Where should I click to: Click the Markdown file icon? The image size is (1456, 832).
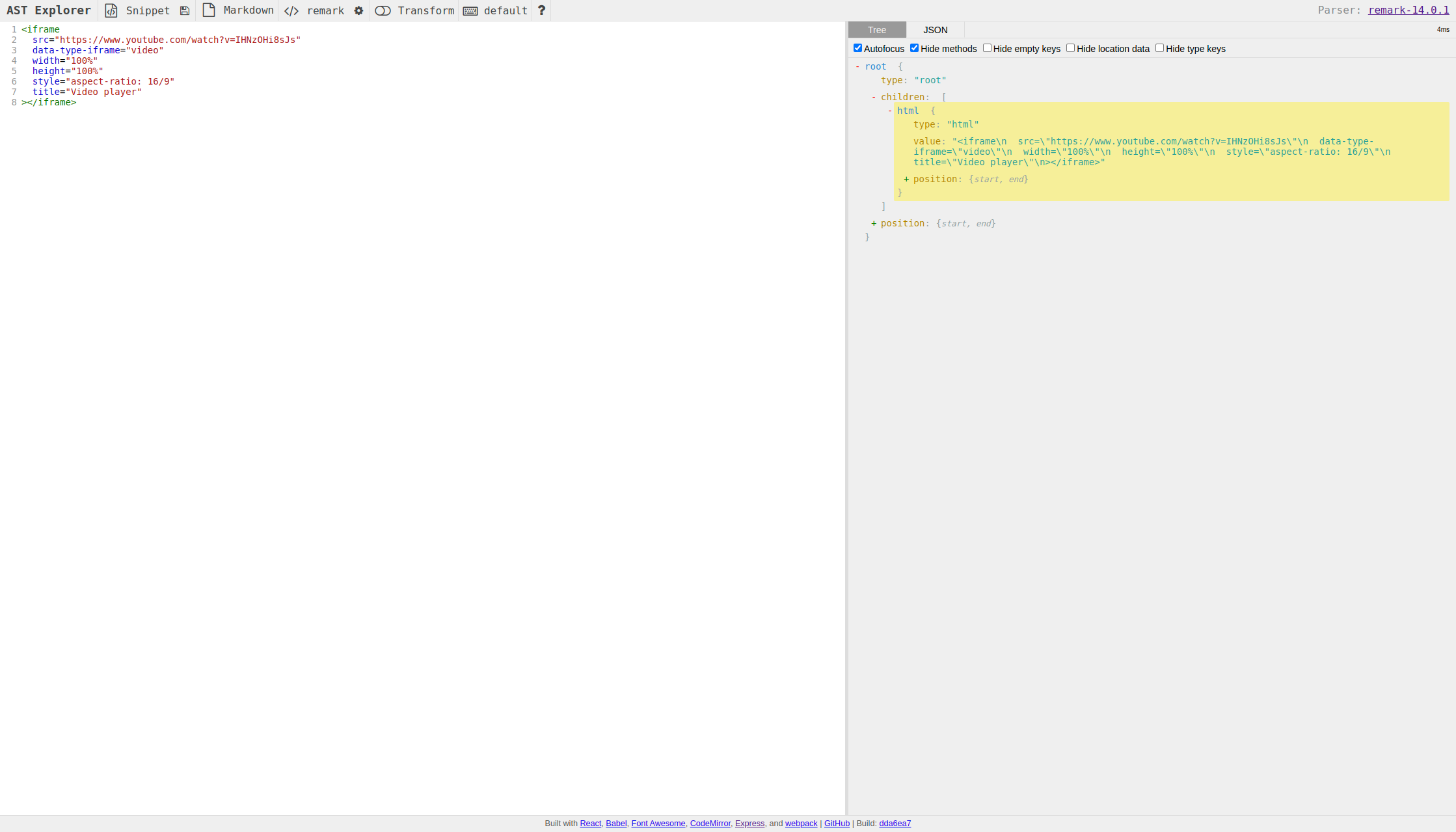[x=208, y=10]
